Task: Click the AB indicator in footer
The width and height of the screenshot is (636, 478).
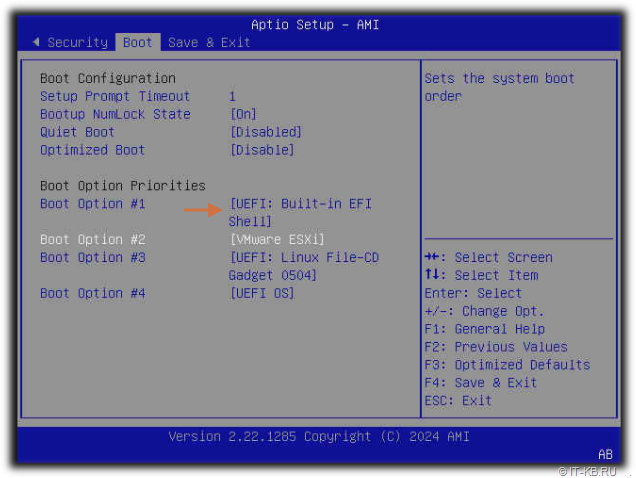Action: coord(605,454)
